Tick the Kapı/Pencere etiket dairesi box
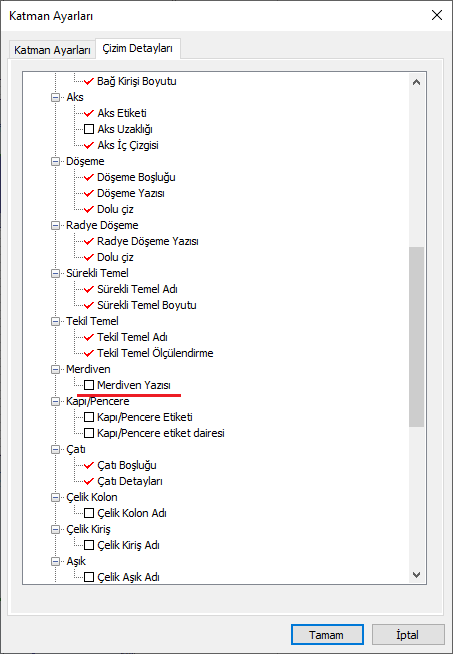This screenshot has width=453, height=654. click(x=89, y=433)
